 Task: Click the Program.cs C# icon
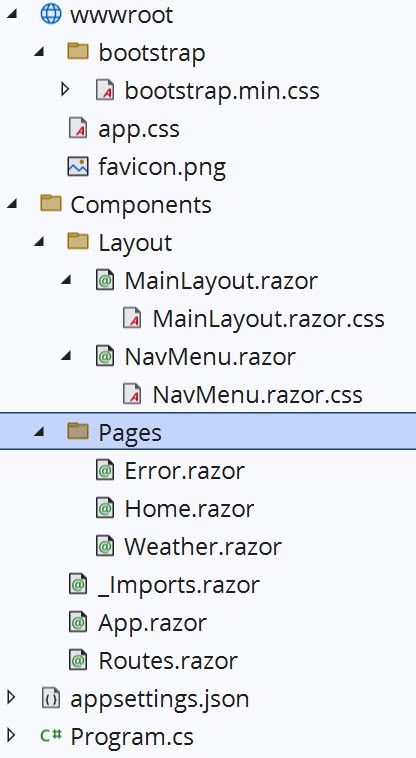click(51, 736)
